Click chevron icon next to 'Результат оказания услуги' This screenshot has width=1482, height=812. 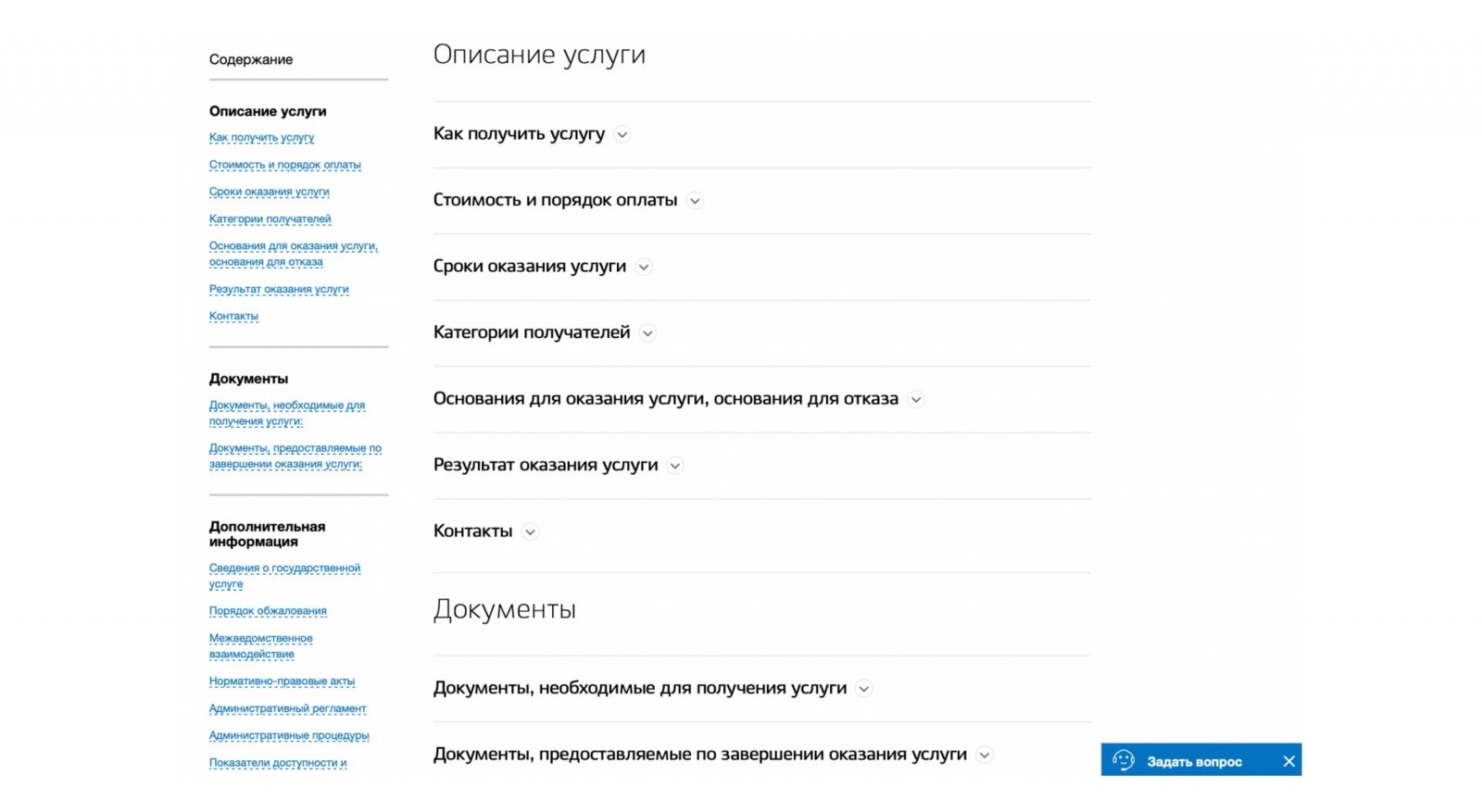(675, 466)
